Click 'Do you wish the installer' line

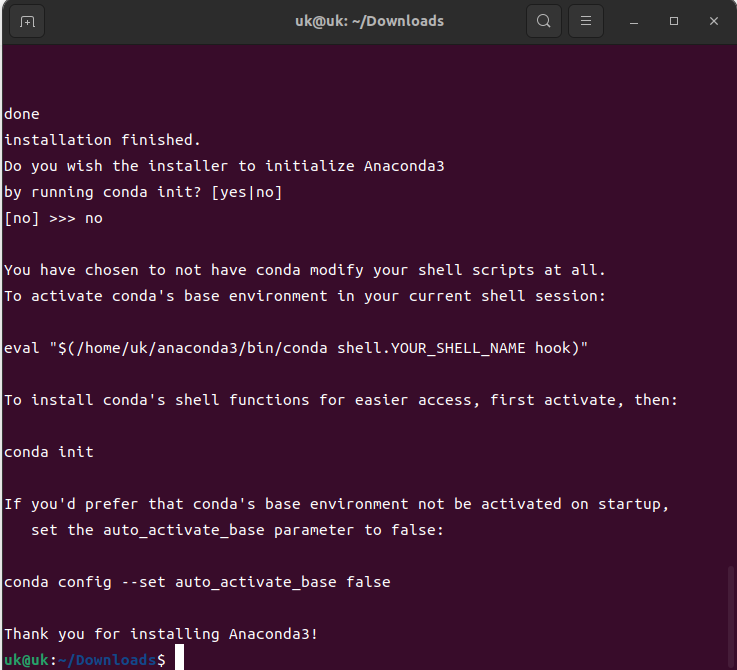coord(224,166)
